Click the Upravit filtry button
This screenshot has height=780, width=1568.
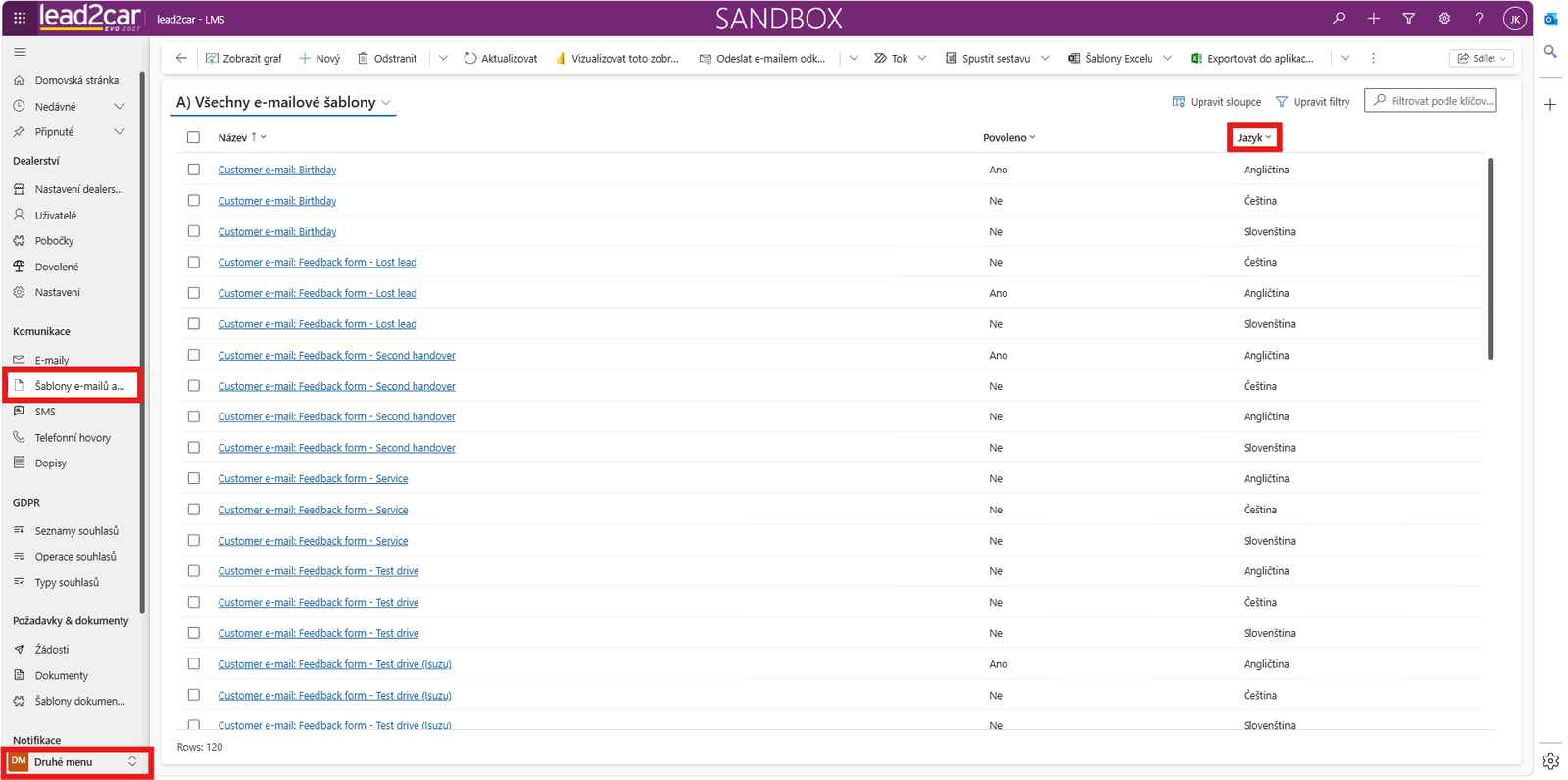coord(1312,101)
